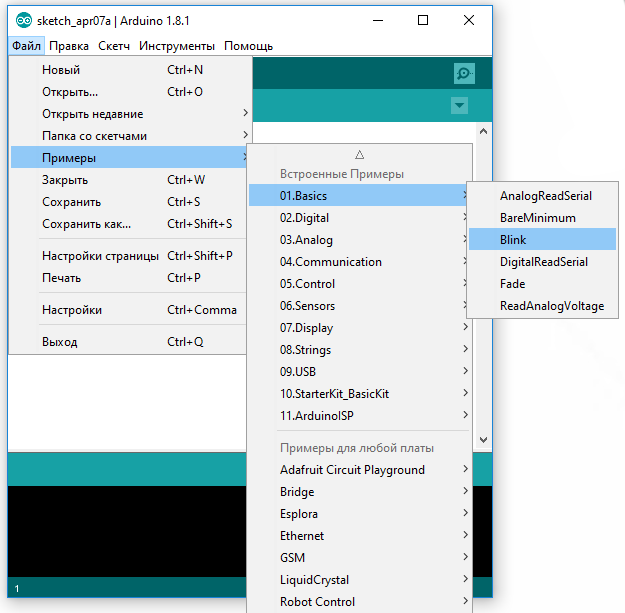The image size is (625, 613).
Task: Choose Новый from the File menu
Action: pos(128,70)
